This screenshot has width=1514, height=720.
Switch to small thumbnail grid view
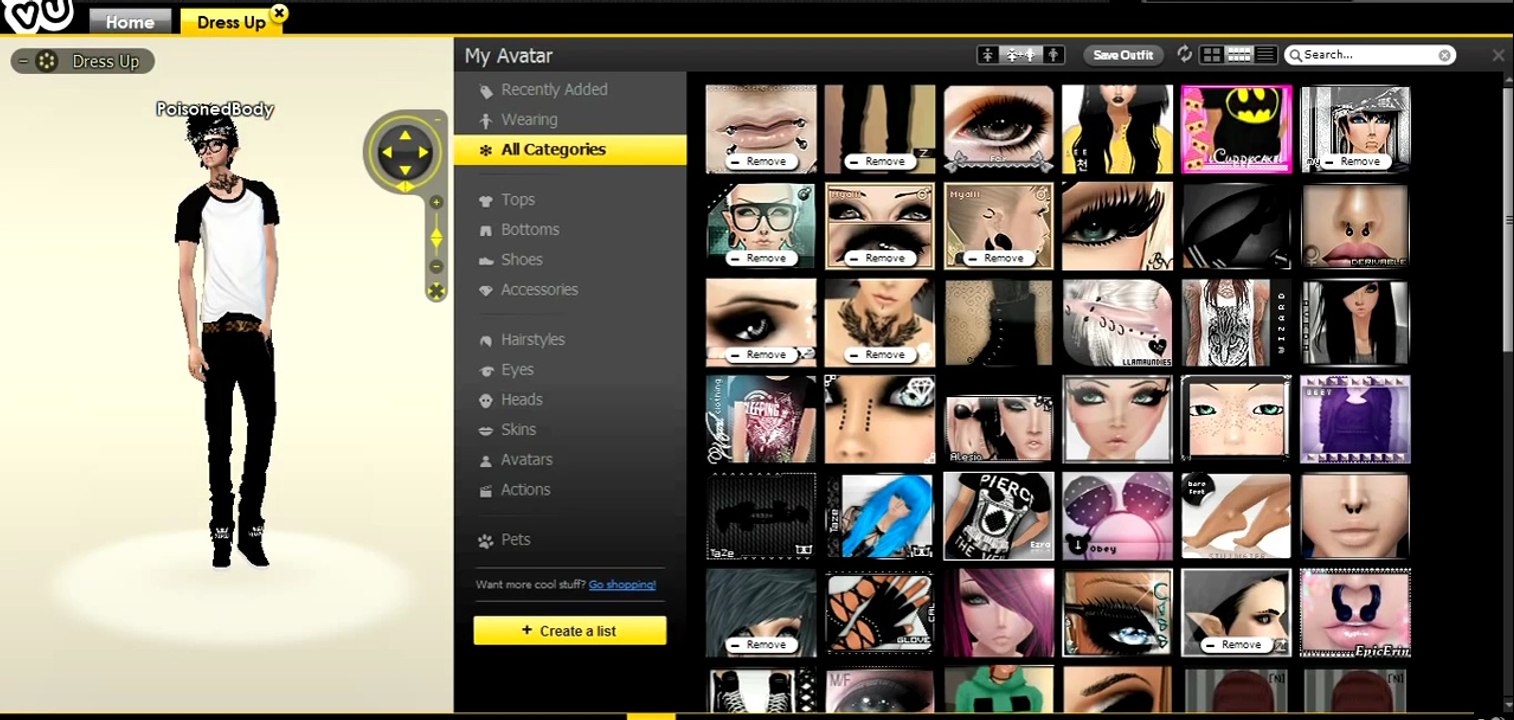tap(1239, 55)
